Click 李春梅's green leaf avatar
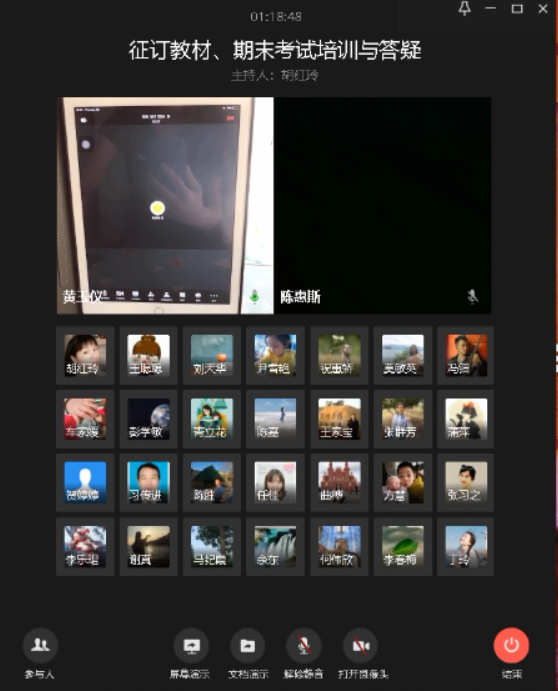Screen dimensions: 558x691 [x=402, y=546]
